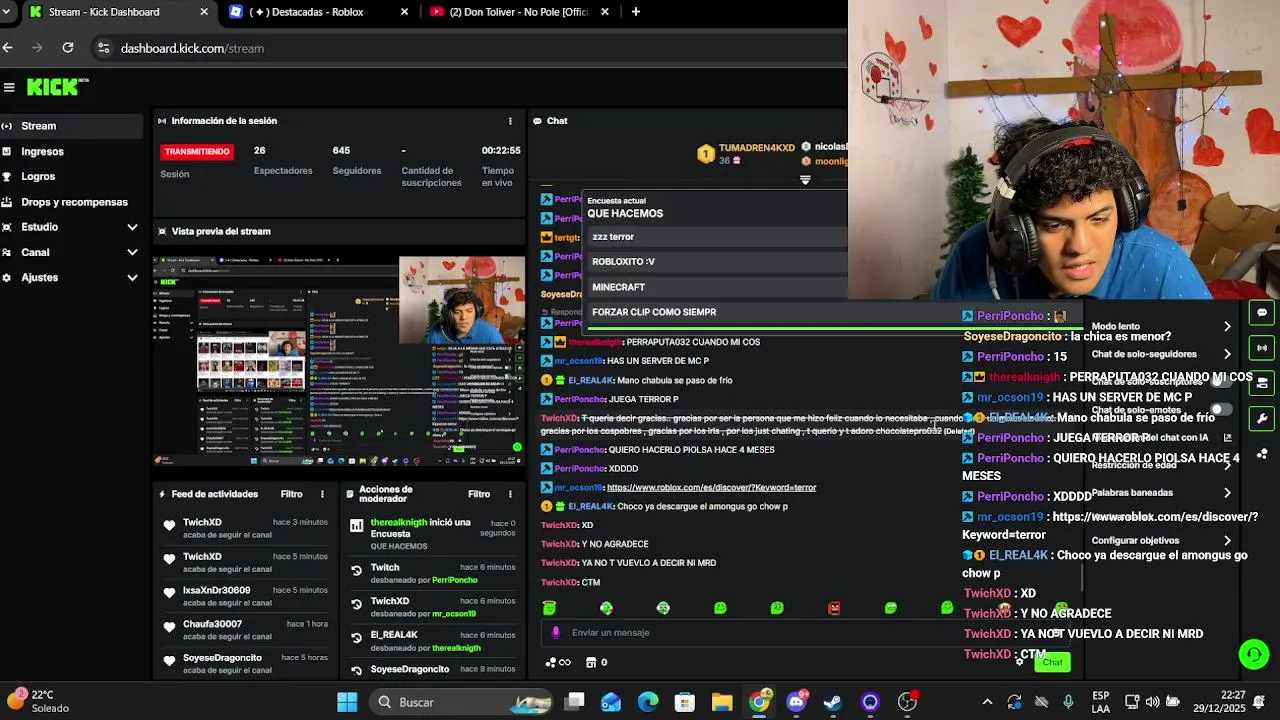1280x720 pixels.
Task: Select the broadcast signal icon in the right sidebar
Action: click(1262, 348)
